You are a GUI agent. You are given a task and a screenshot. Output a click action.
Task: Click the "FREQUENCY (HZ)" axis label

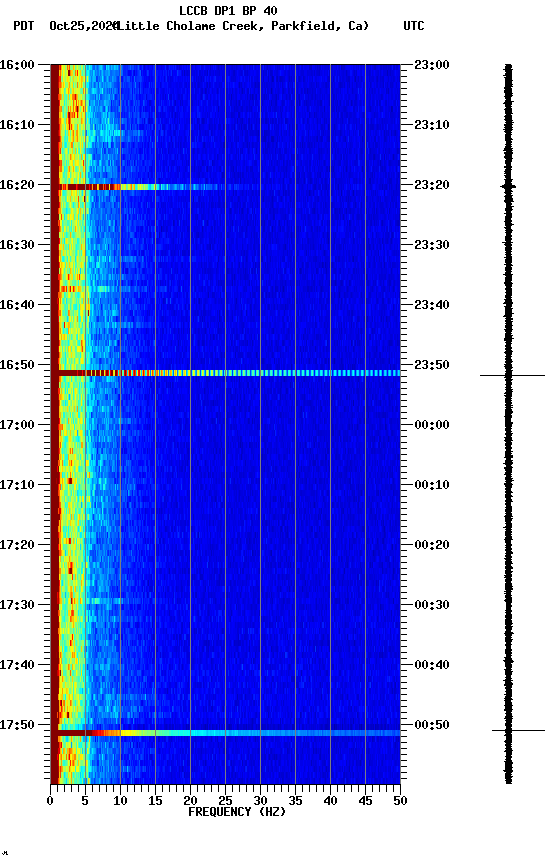pos(237,813)
